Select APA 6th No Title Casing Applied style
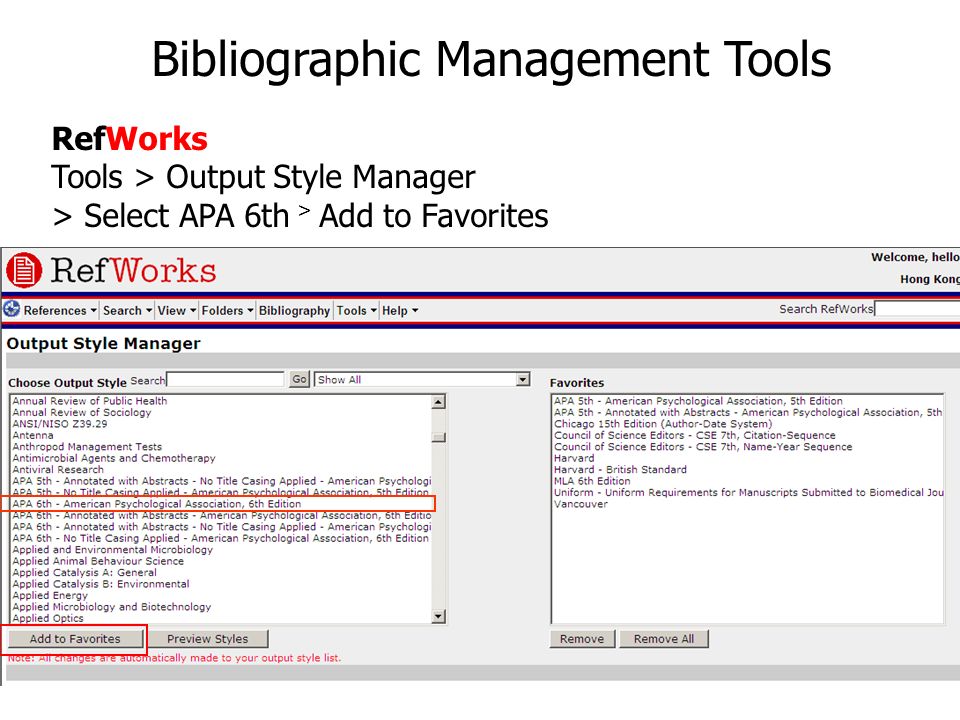Screen dimensions: 960x720 tap(220, 538)
